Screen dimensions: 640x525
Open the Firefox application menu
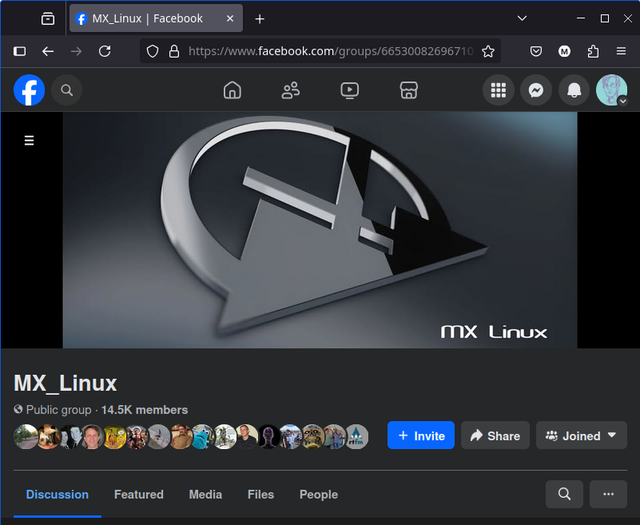point(621,51)
